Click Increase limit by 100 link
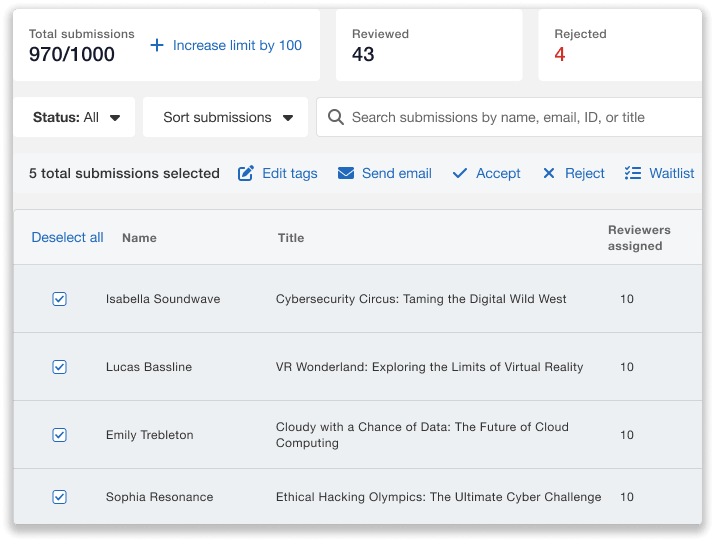The image size is (715, 542). (237, 45)
